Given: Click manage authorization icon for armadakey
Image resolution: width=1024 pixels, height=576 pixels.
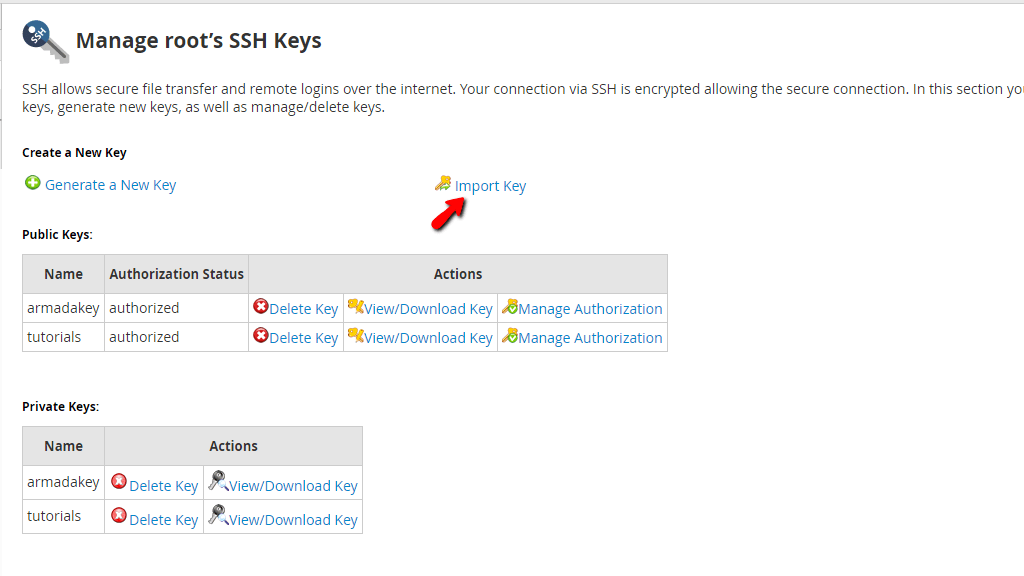Looking at the screenshot, I should [x=509, y=307].
